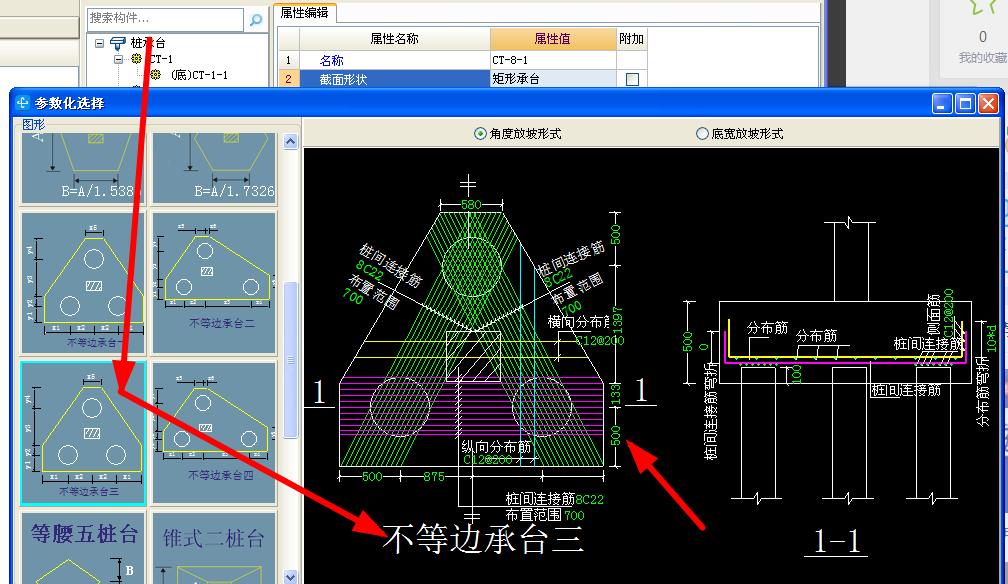Edit the 侧面筋 C12@200 value

(x=948, y=313)
